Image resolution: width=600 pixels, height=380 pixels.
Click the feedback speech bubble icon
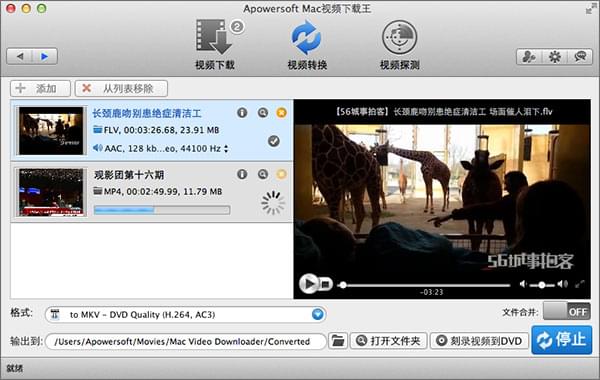(580, 57)
